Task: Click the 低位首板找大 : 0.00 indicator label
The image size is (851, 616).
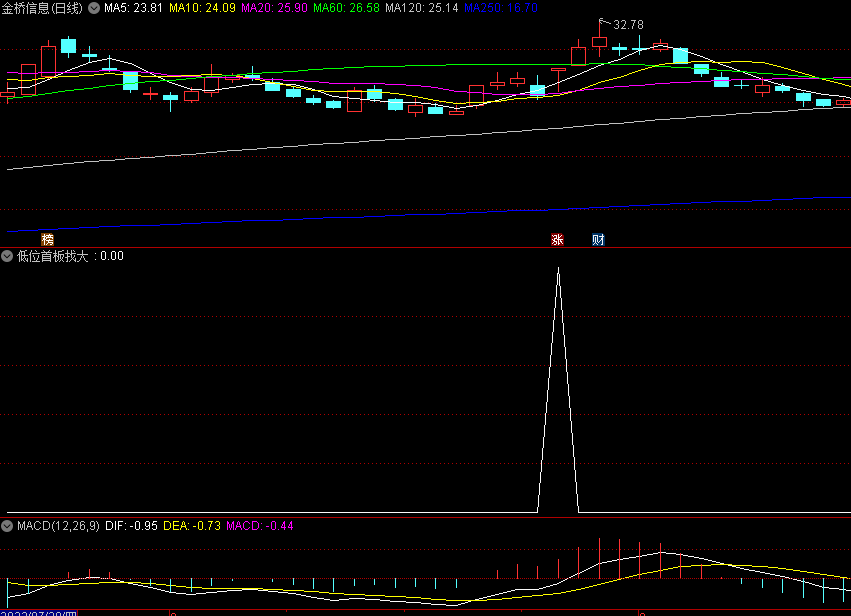Action: [71, 256]
